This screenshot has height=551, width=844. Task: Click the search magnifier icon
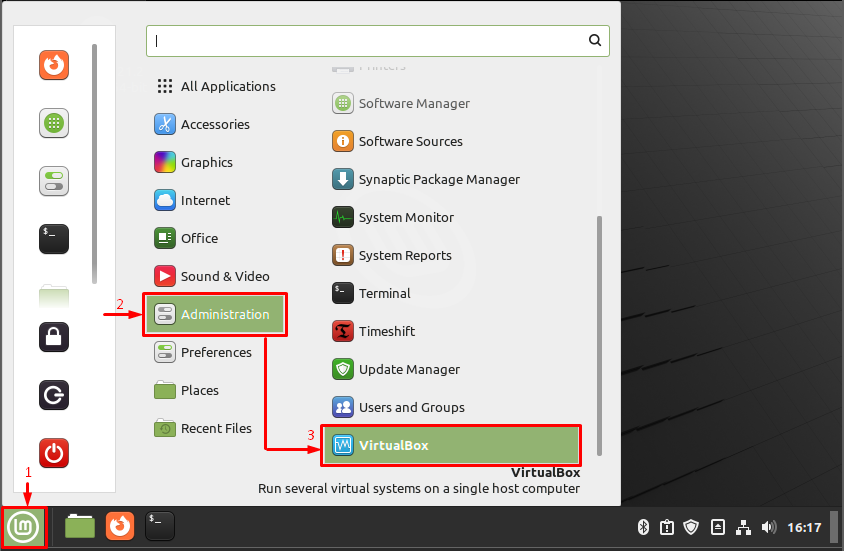[595, 40]
